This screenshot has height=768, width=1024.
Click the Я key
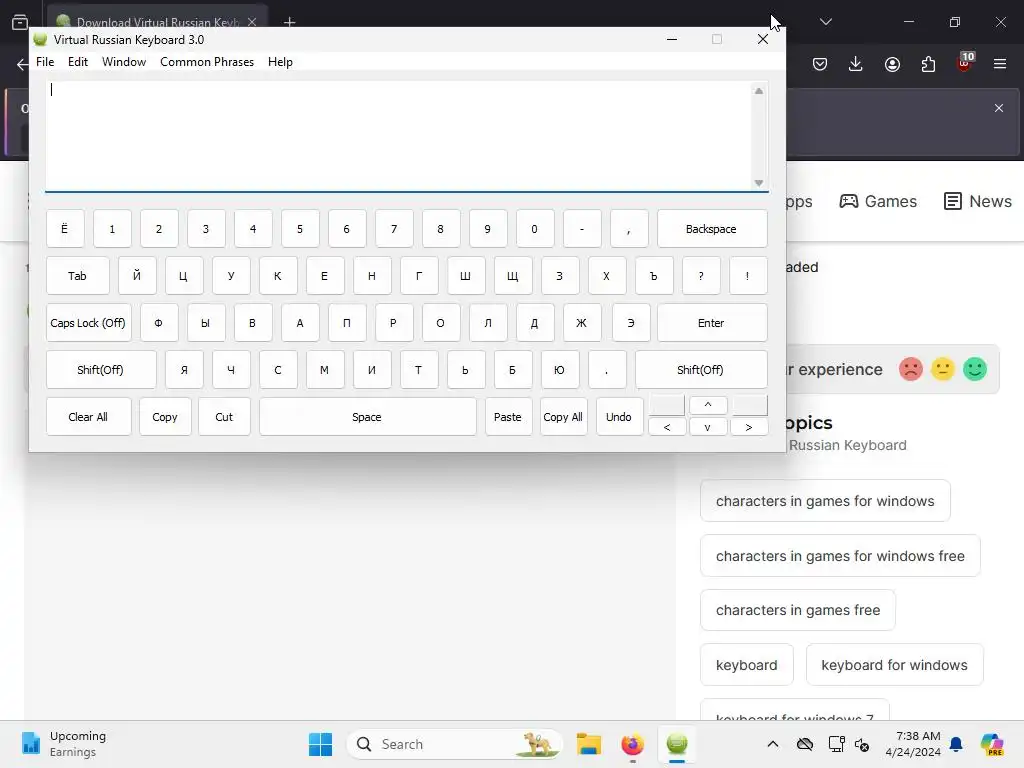184,370
